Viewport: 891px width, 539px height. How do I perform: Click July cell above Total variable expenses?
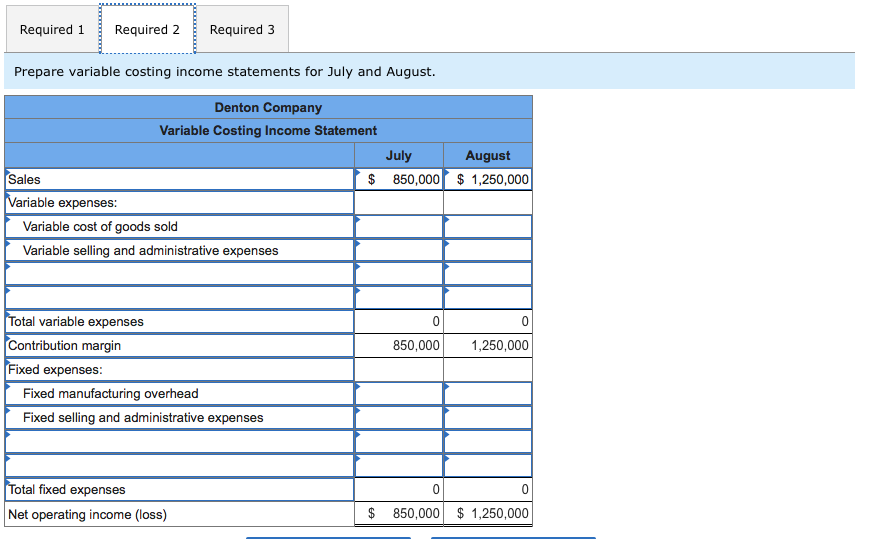point(399,298)
